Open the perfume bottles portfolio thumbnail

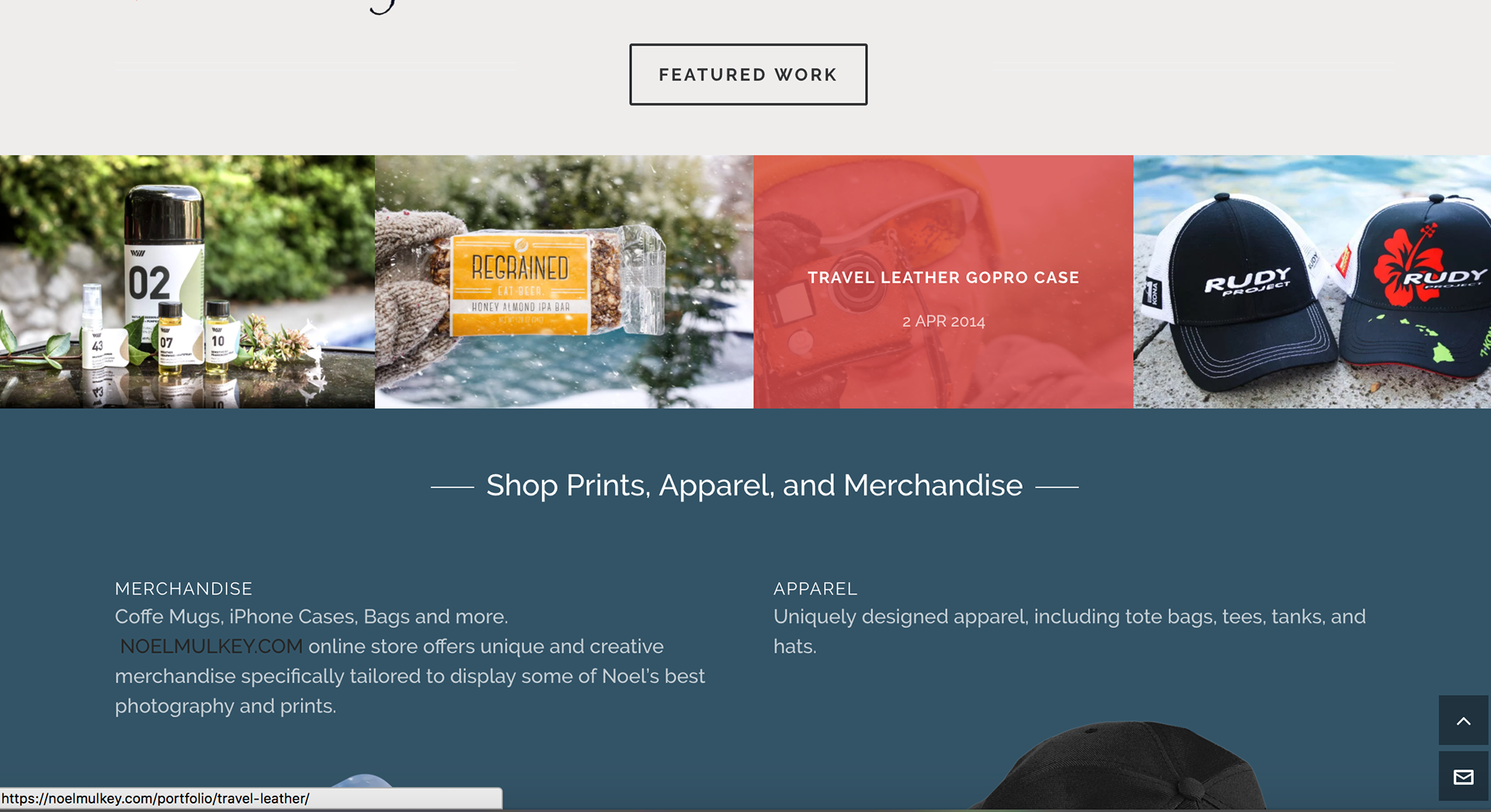pyautogui.click(x=187, y=282)
